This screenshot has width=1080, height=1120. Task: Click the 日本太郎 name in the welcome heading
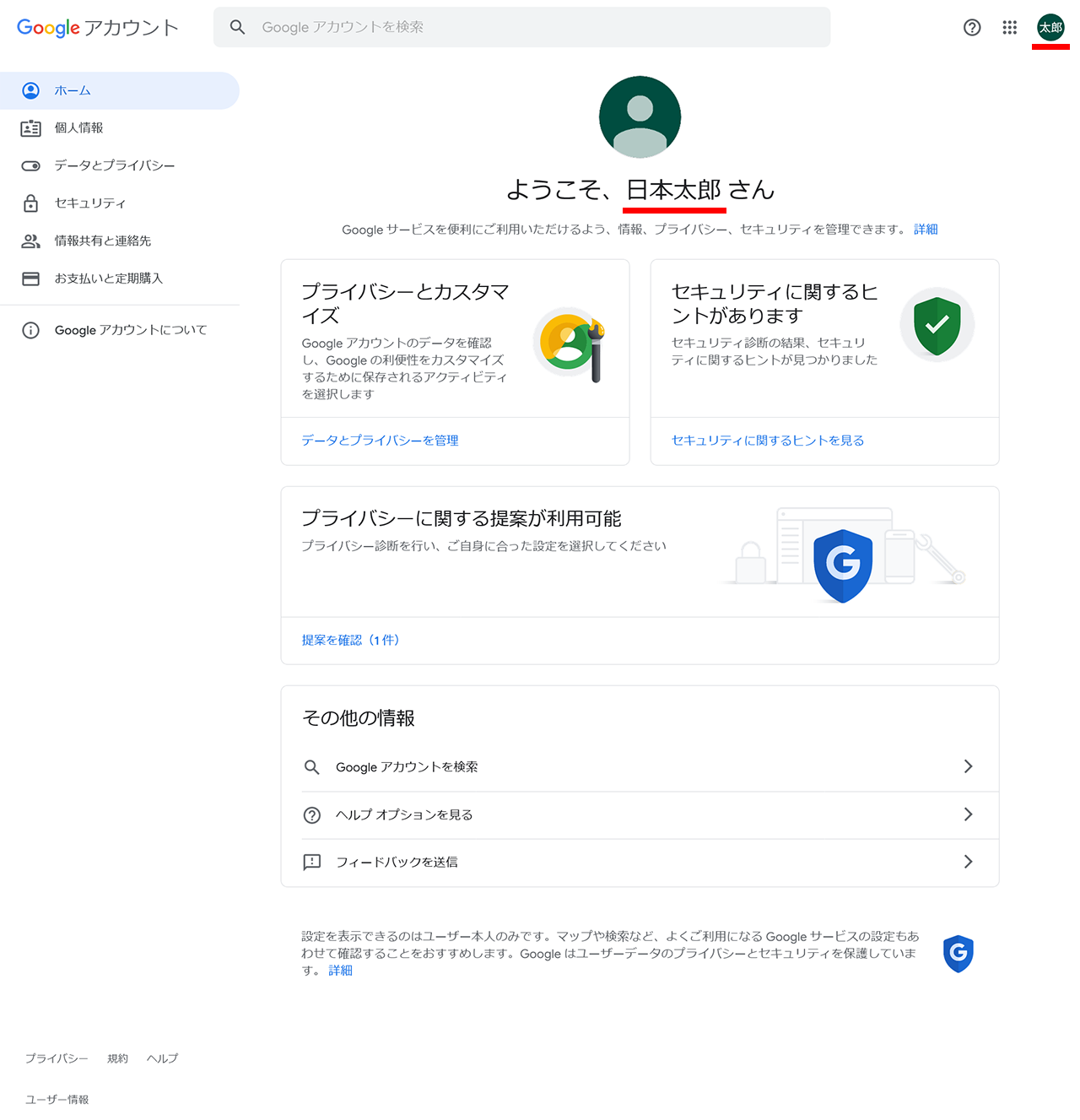click(674, 190)
